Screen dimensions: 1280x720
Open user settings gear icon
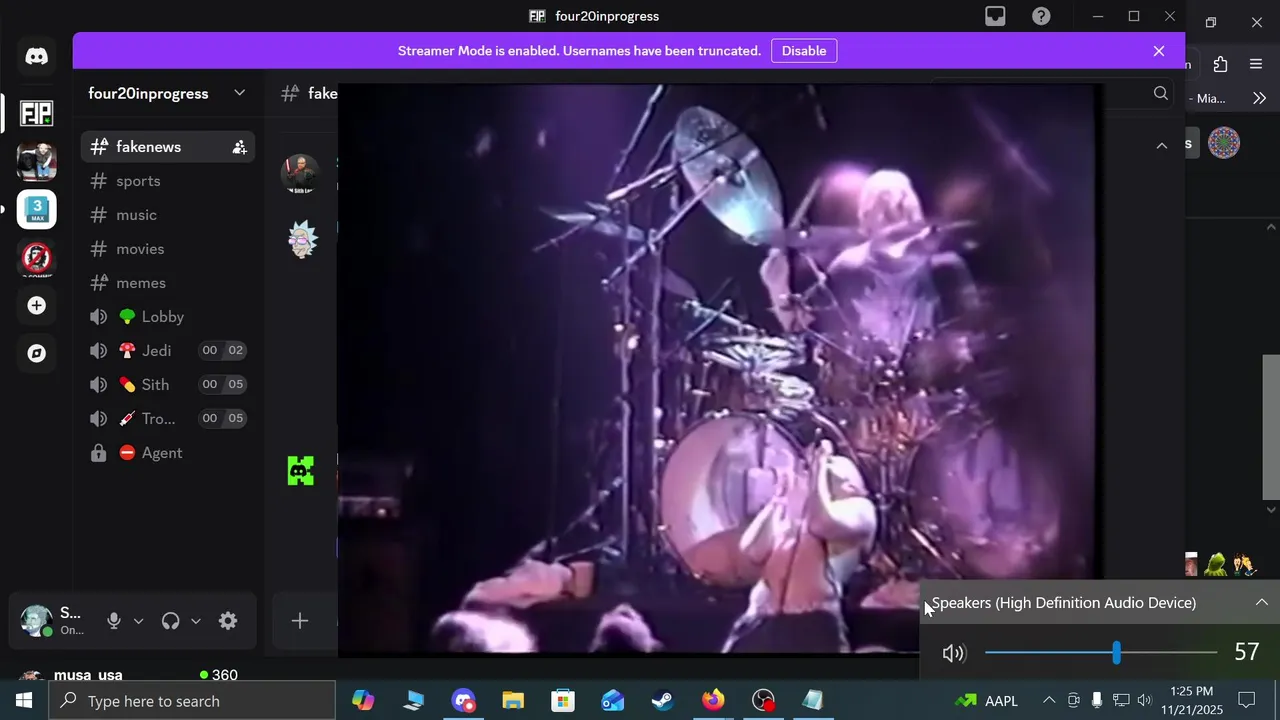pyautogui.click(x=228, y=621)
